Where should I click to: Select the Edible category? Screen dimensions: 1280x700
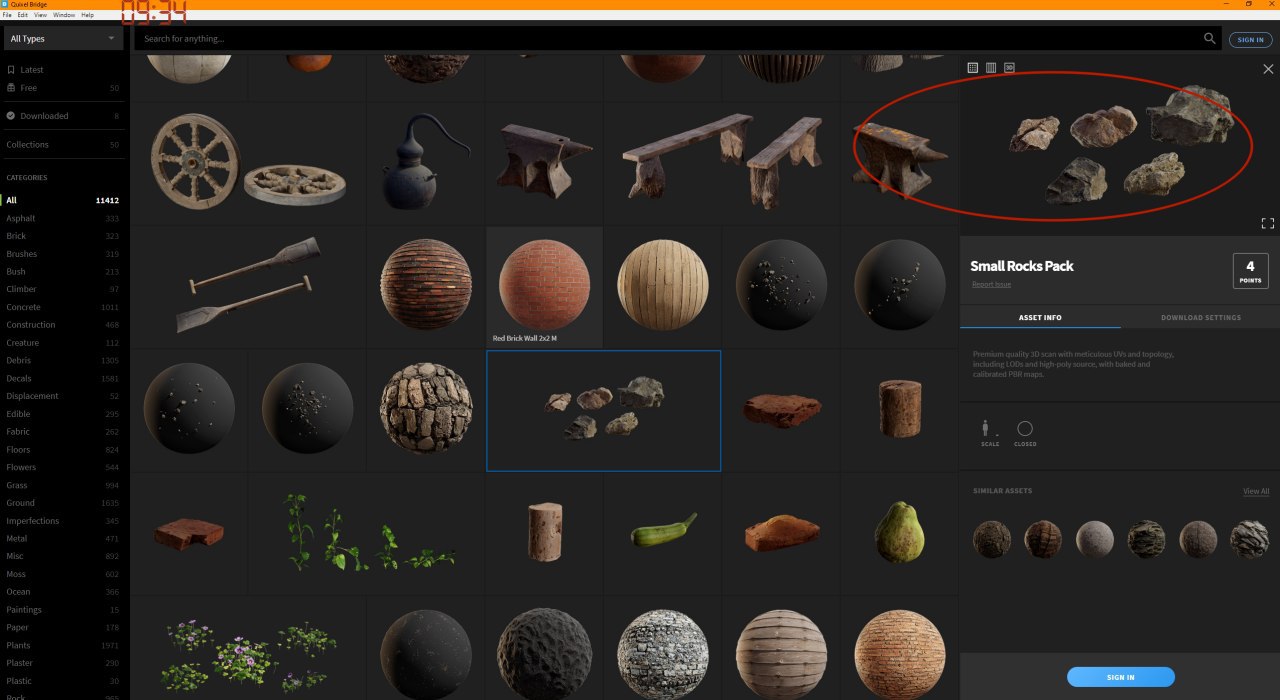pos(63,414)
